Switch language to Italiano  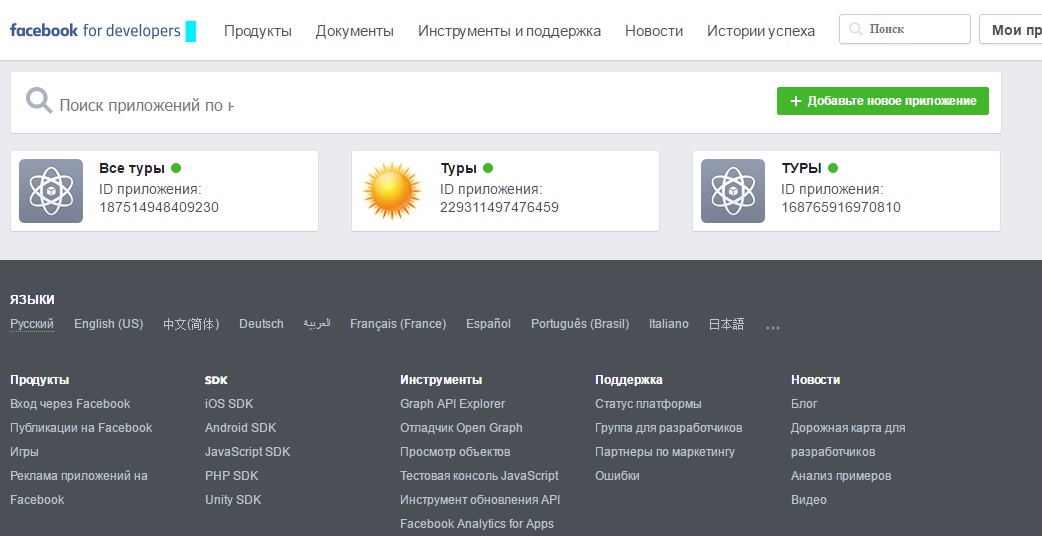(x=669, y=324)
